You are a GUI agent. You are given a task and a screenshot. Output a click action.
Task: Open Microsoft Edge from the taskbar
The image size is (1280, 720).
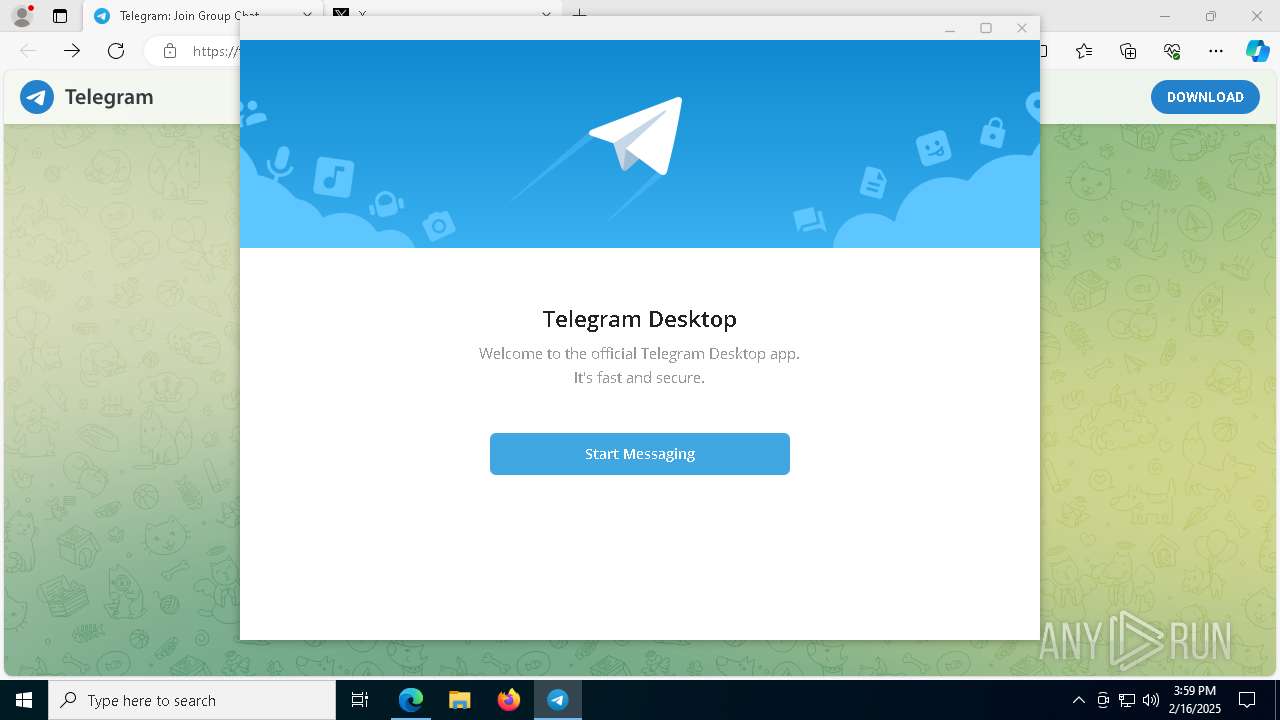point(411,700)
